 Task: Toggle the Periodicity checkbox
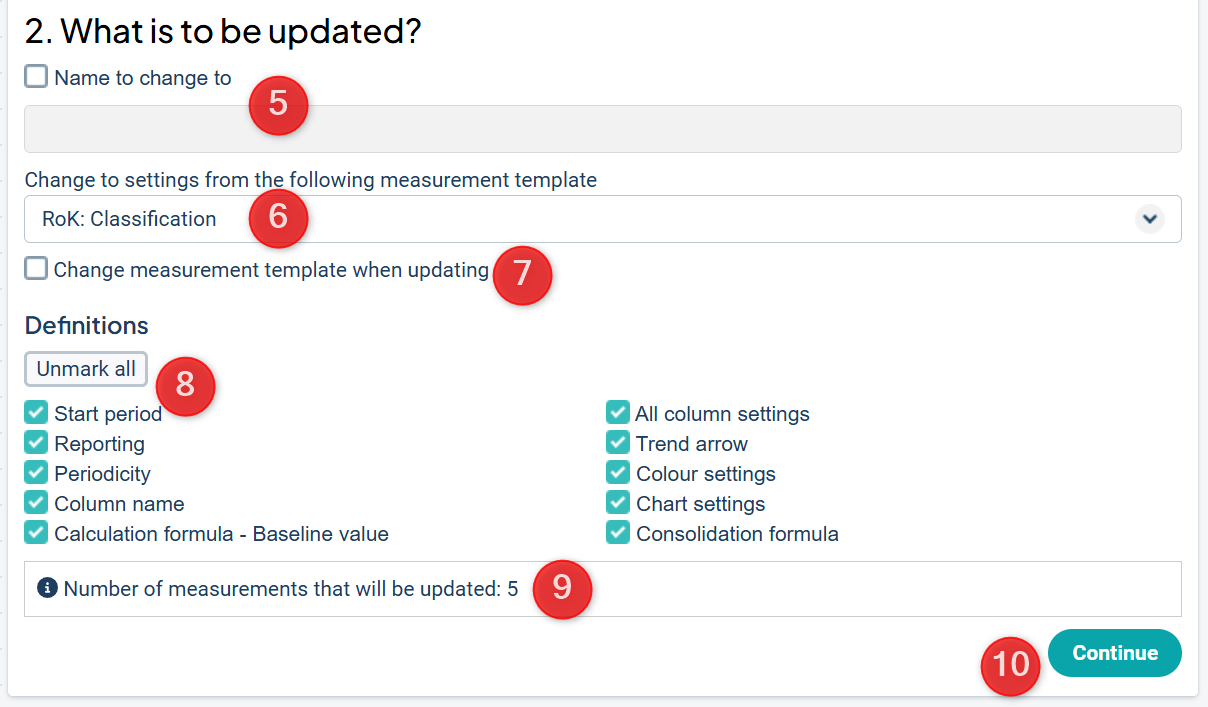[x=36, y=473]
